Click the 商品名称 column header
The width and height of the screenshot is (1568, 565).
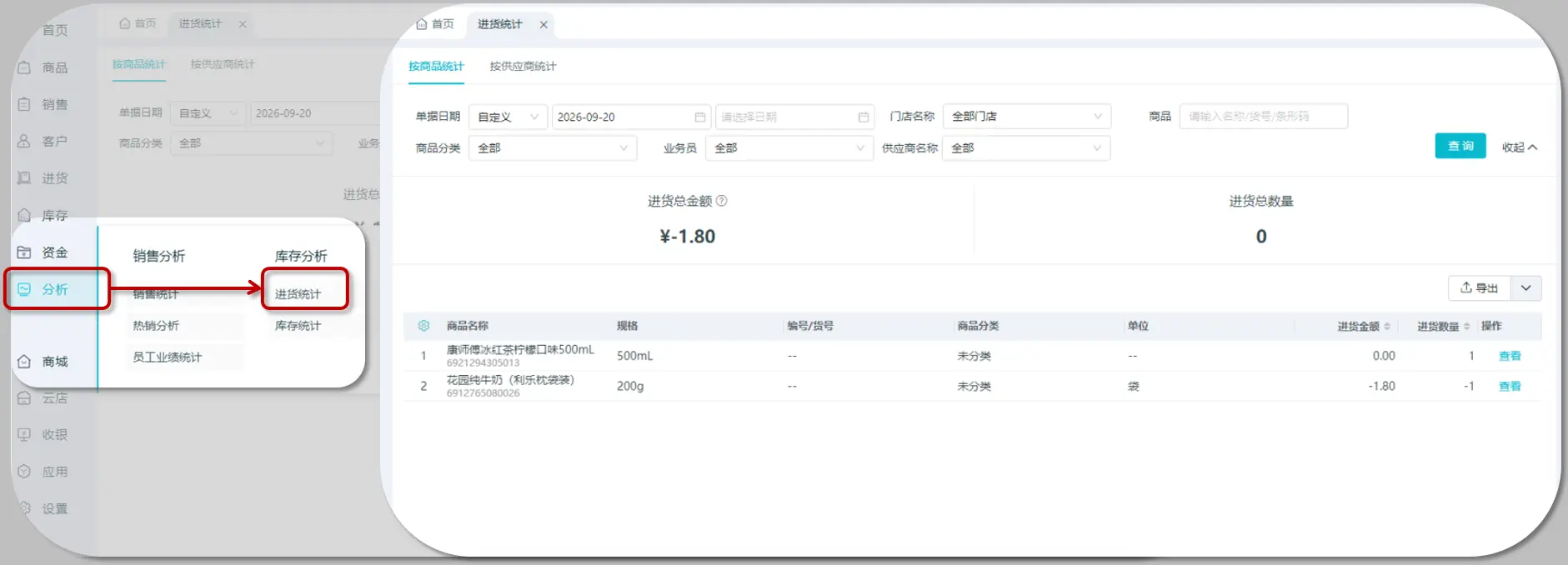467,326
